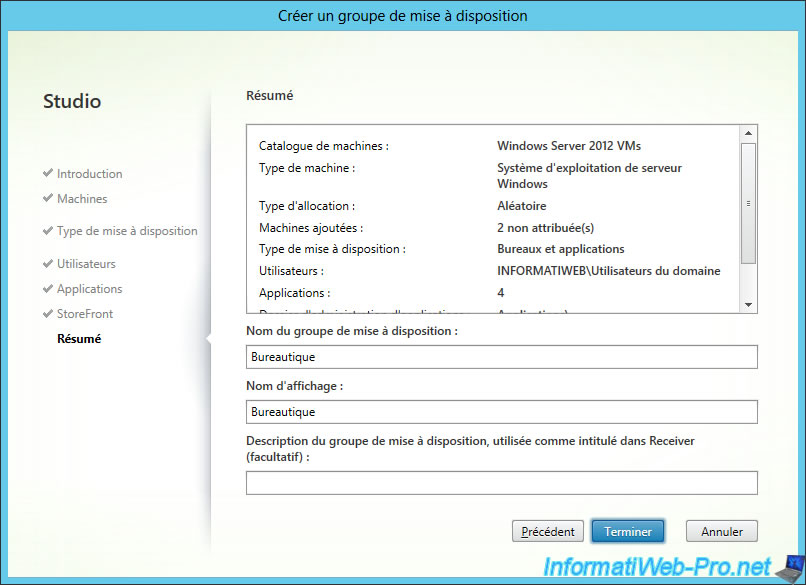The image size is (806, 585).
Task: Select the 'Windows Server 2012 VMs' value
Action: tap(569, 146)
